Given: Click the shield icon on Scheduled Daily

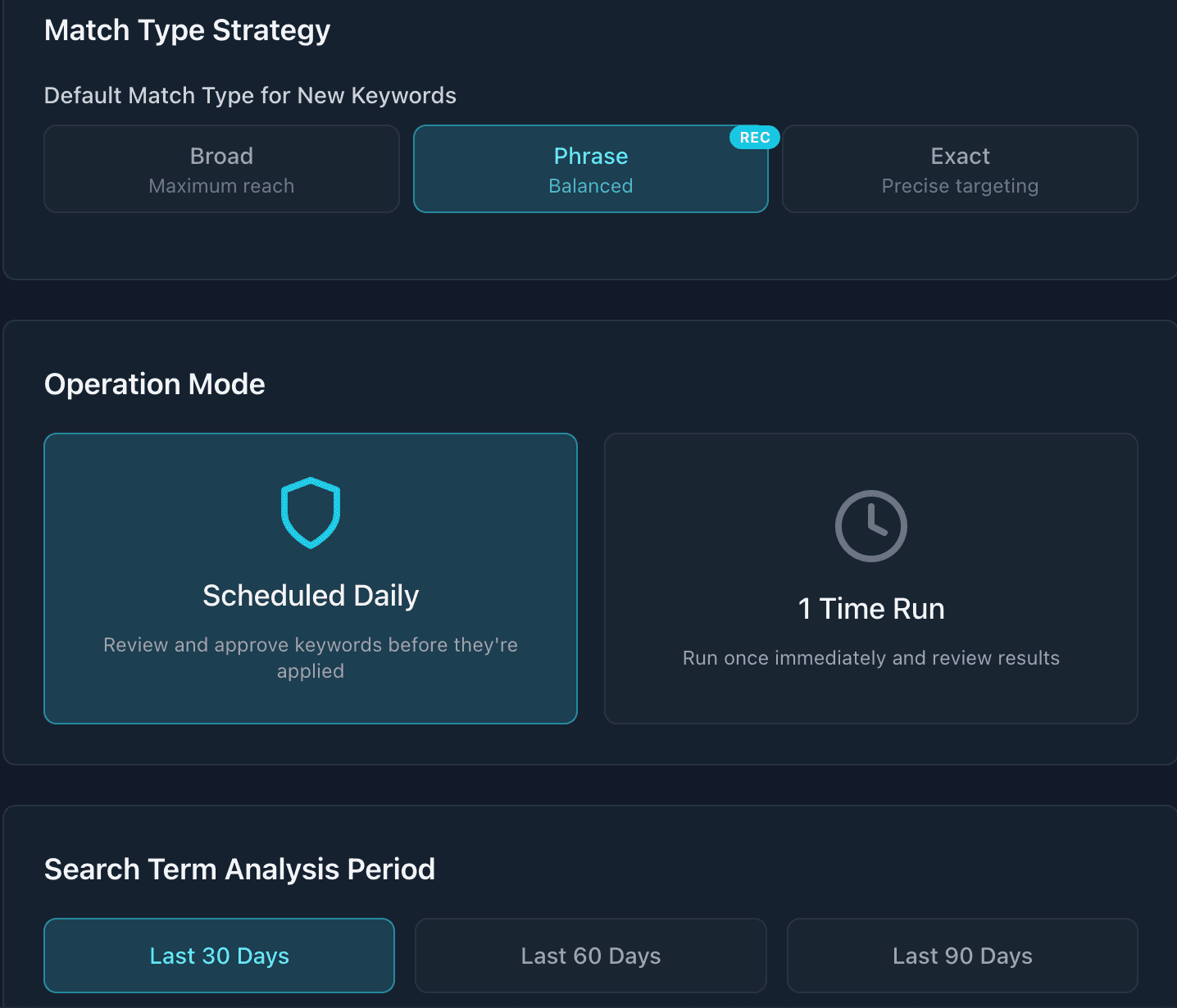Looking at the screenshot, I should [311, 511].
